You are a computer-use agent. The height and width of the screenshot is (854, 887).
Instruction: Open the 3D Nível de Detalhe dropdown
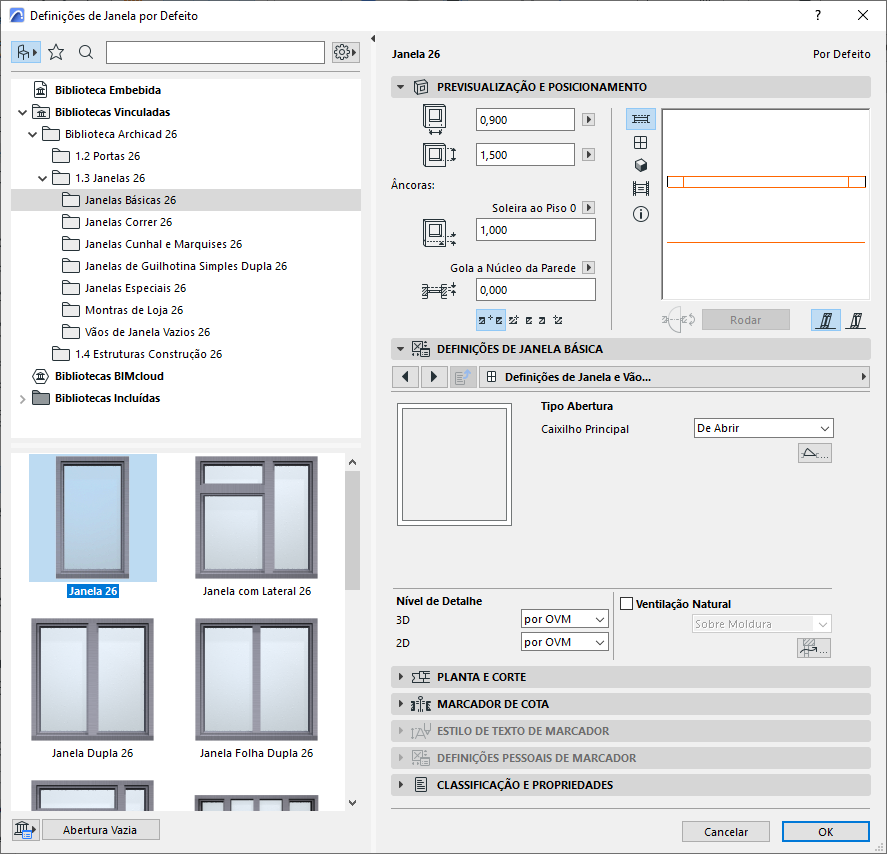tap(564, 619)
